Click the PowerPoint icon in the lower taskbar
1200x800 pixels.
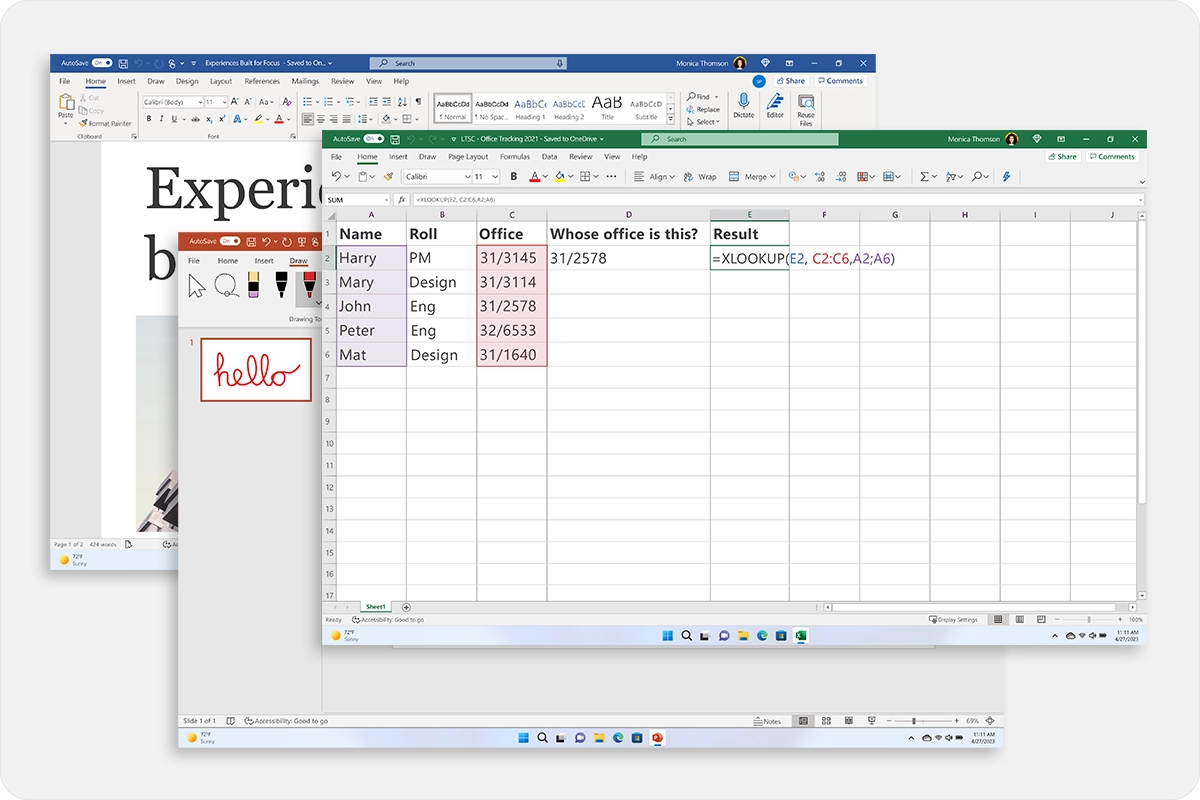657,738
